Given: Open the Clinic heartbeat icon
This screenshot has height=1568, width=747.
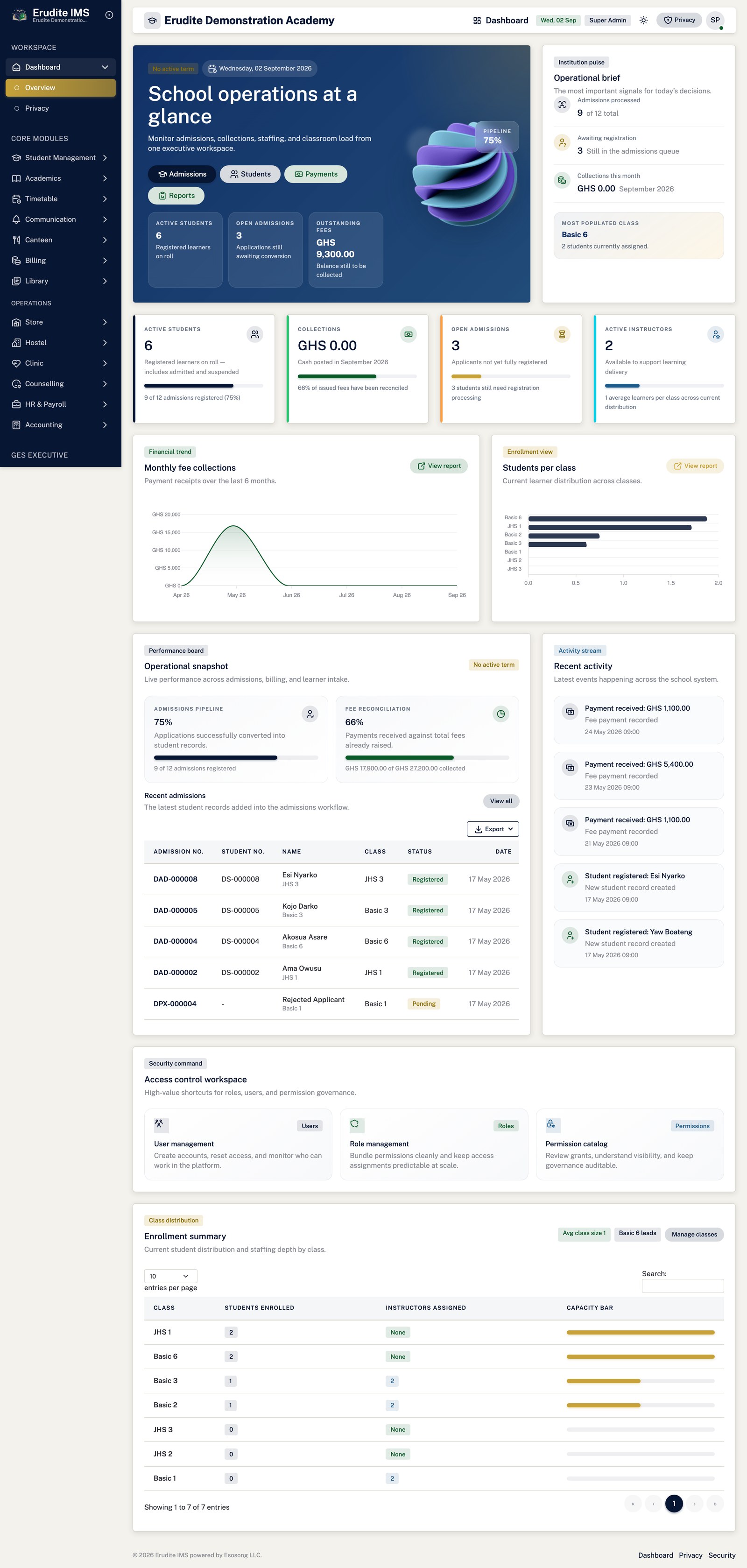Looking at the screenshot, I should [x=16, y=363].
